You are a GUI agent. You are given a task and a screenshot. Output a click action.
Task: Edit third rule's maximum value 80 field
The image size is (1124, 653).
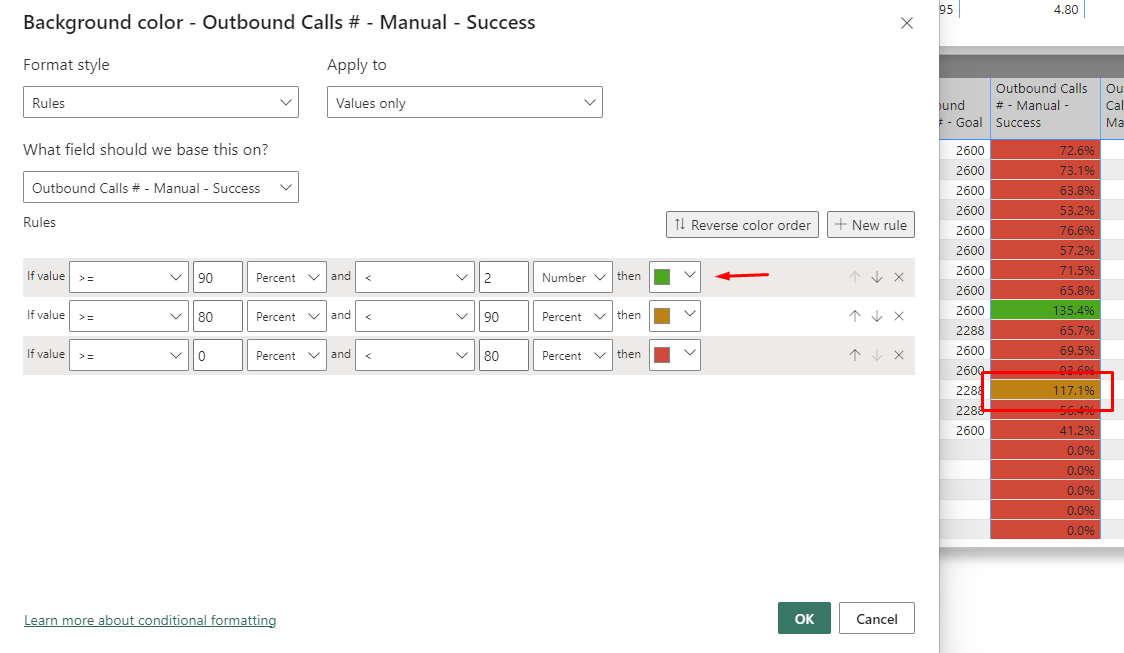pos(504,355)
